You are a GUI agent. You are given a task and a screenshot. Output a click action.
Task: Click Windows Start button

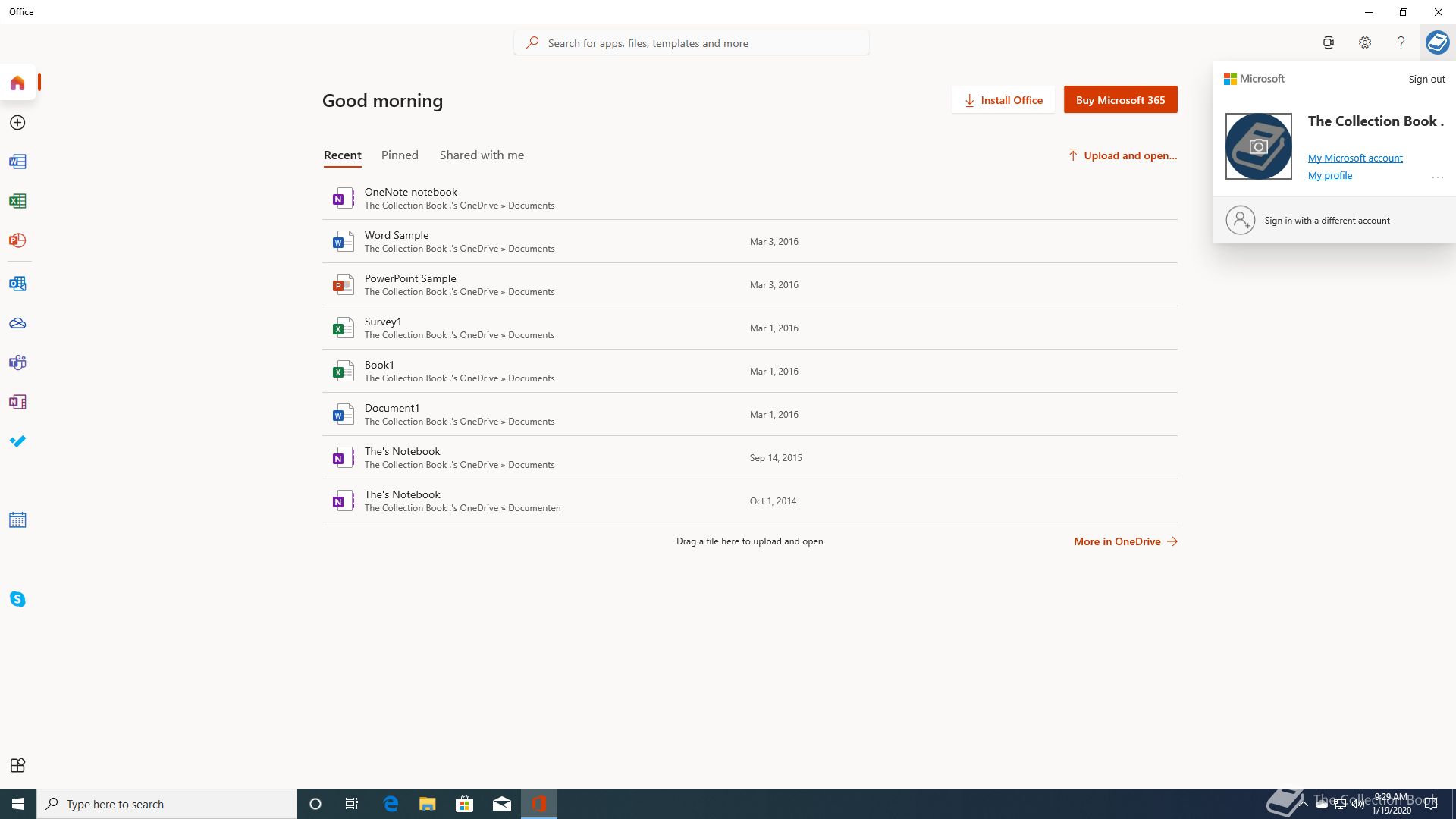18,804
